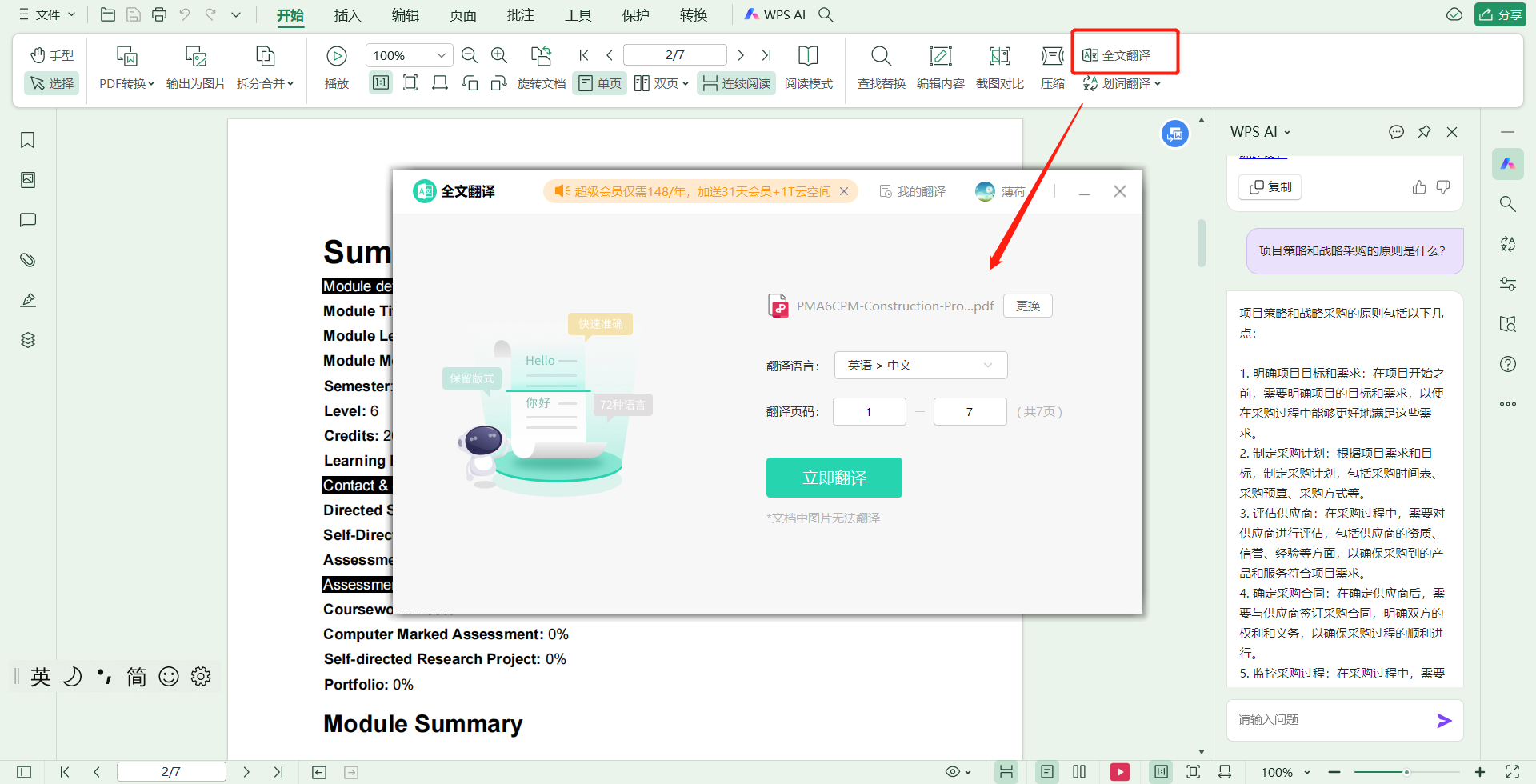Screen dimensions: 1536x784
Task: Click 旋转文档 to rotate the document
Action: click(x=542, y=68)
